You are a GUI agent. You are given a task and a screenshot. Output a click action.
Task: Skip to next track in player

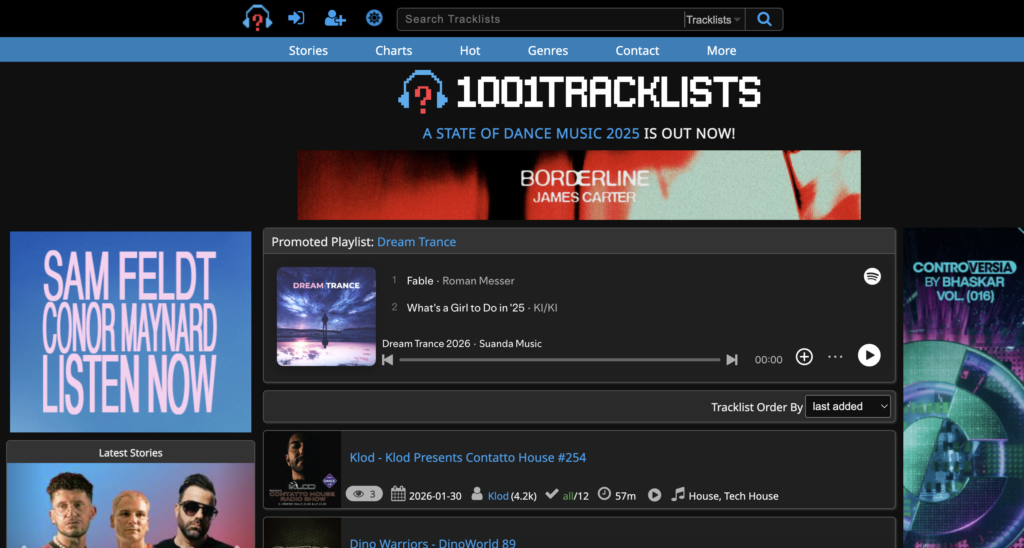pos(732,360)
